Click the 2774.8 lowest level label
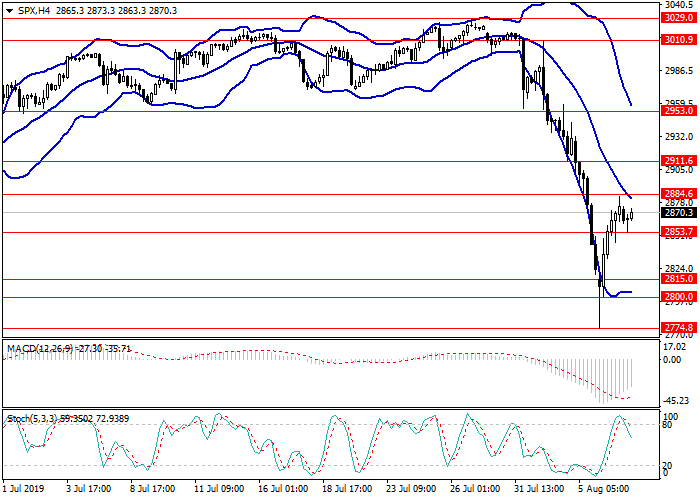 [x=677, y=327]
